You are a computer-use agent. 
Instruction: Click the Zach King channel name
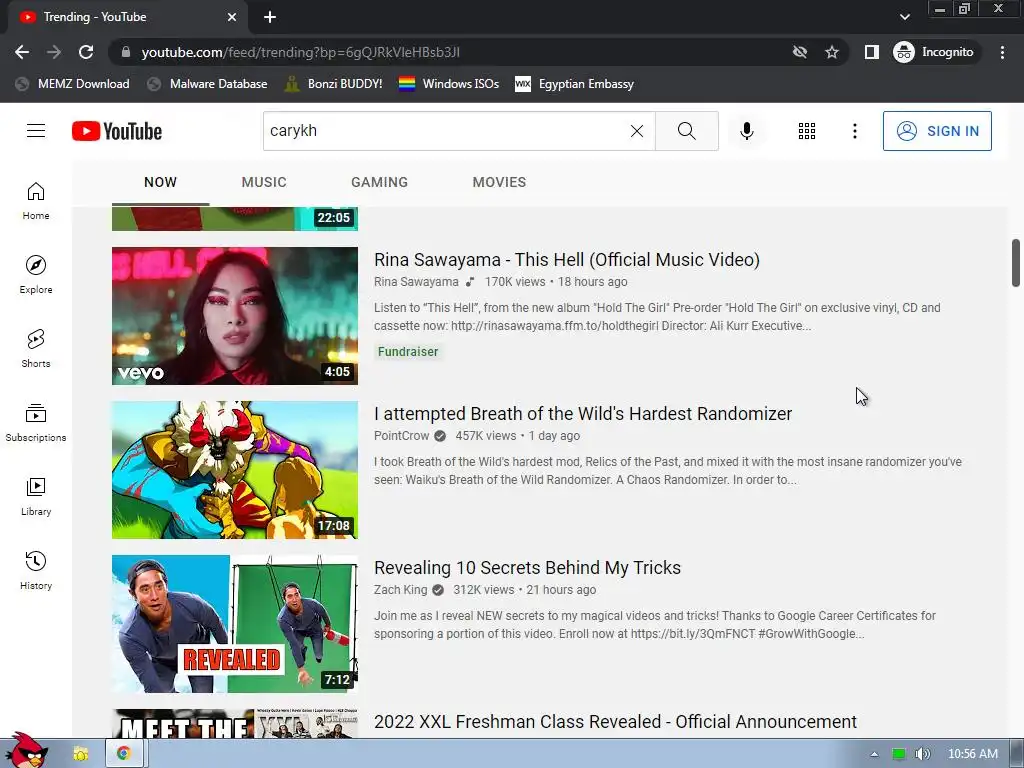point(400,590)
